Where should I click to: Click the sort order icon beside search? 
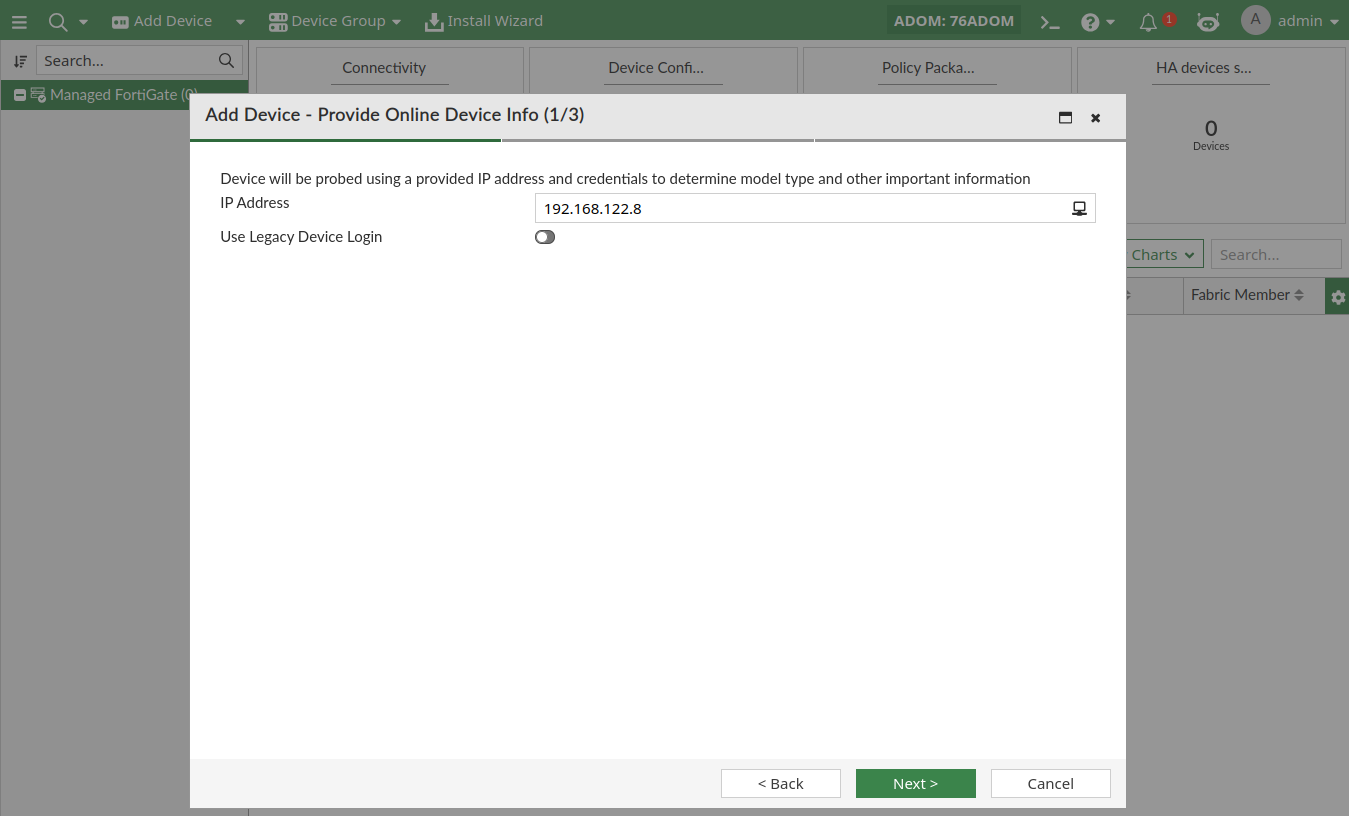pyautogui.click(x=20, y=61)
